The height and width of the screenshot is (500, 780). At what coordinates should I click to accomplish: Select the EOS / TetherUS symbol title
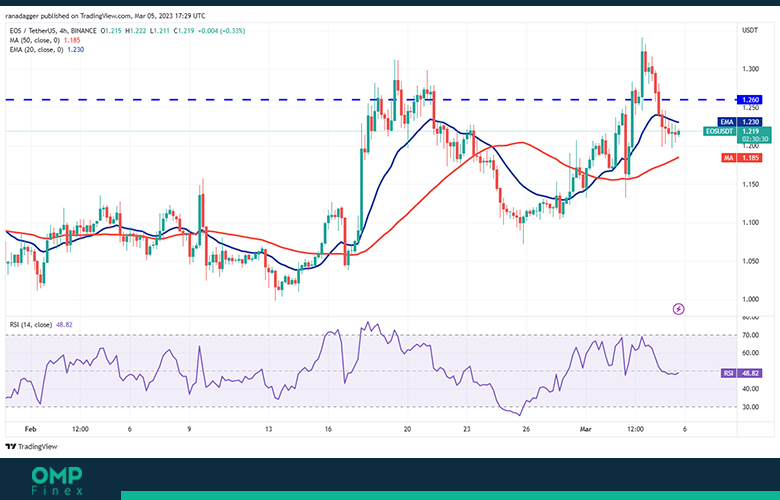click(x=53, y=31)
